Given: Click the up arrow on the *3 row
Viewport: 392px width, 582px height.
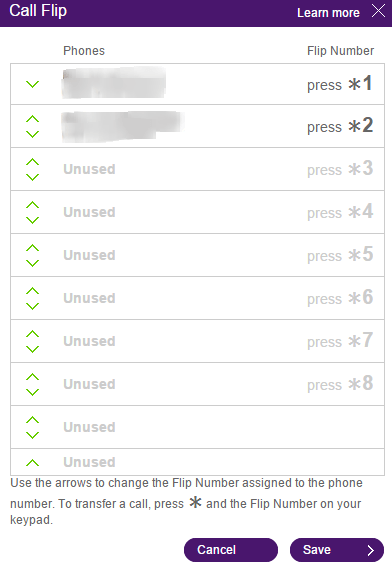Looking at the screenshot, I should point(33,162).
